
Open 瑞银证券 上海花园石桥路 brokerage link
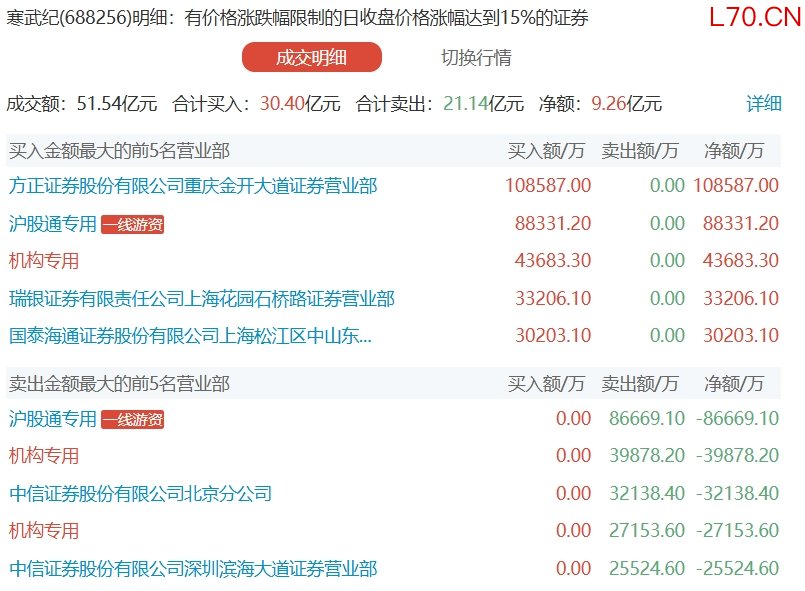click(x=201, y=298)
